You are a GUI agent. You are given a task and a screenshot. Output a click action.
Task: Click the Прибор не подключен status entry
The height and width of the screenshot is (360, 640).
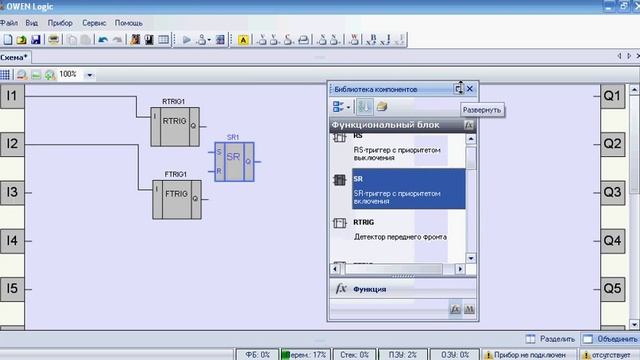click(x=529, y=355)
